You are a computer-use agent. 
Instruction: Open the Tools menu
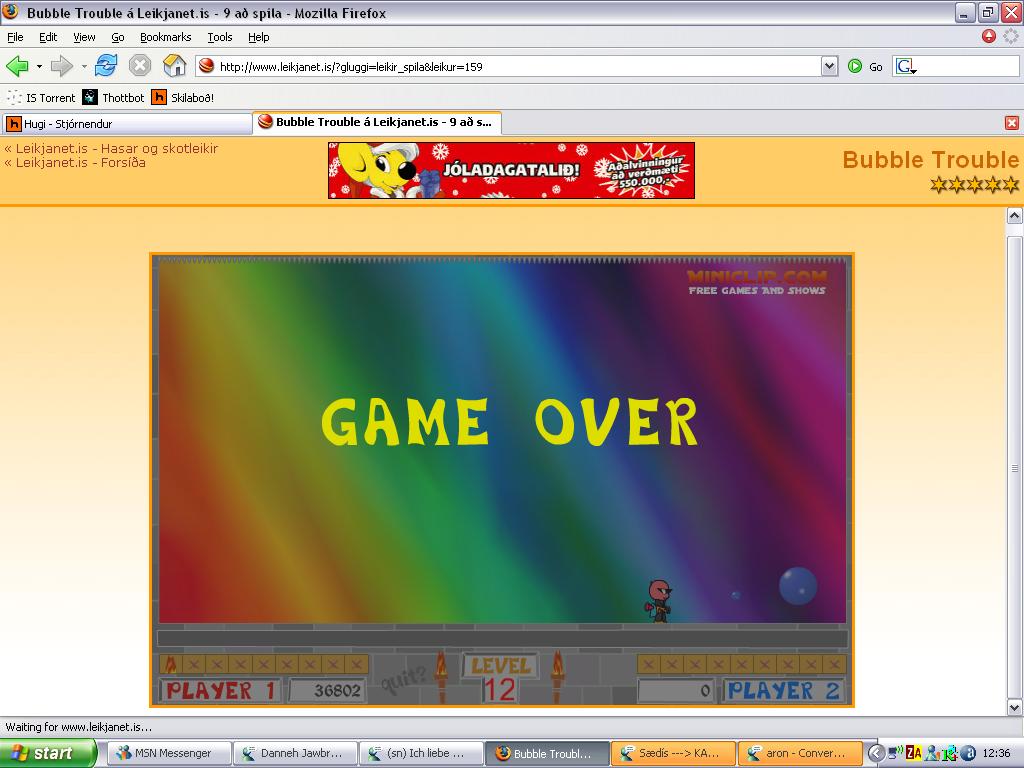pyautogui.click(x=220, y=37)
